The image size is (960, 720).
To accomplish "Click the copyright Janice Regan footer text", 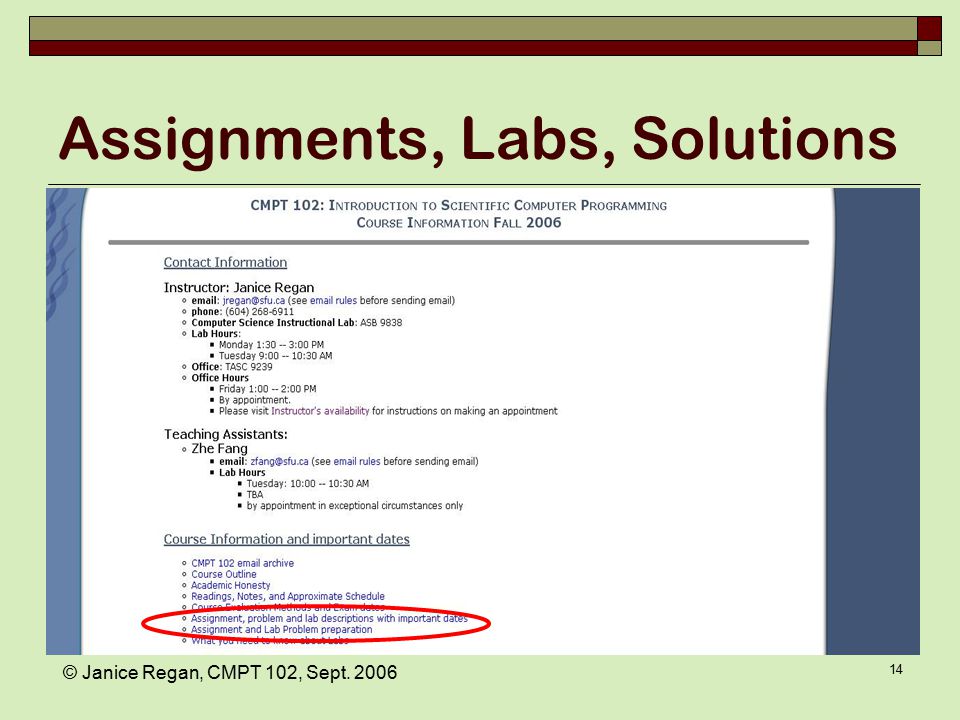I will tap(230, 672).
